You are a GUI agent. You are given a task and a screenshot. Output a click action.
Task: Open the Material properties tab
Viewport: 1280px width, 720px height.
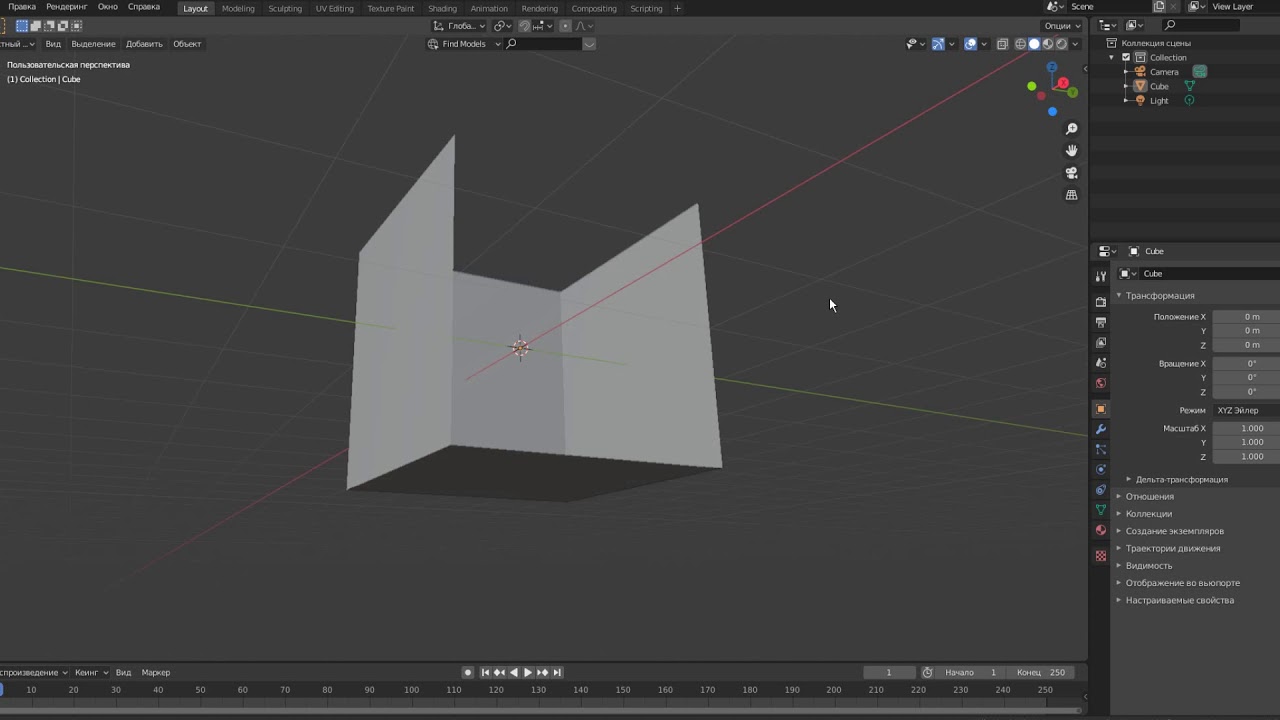click(x=1101, y=530)
